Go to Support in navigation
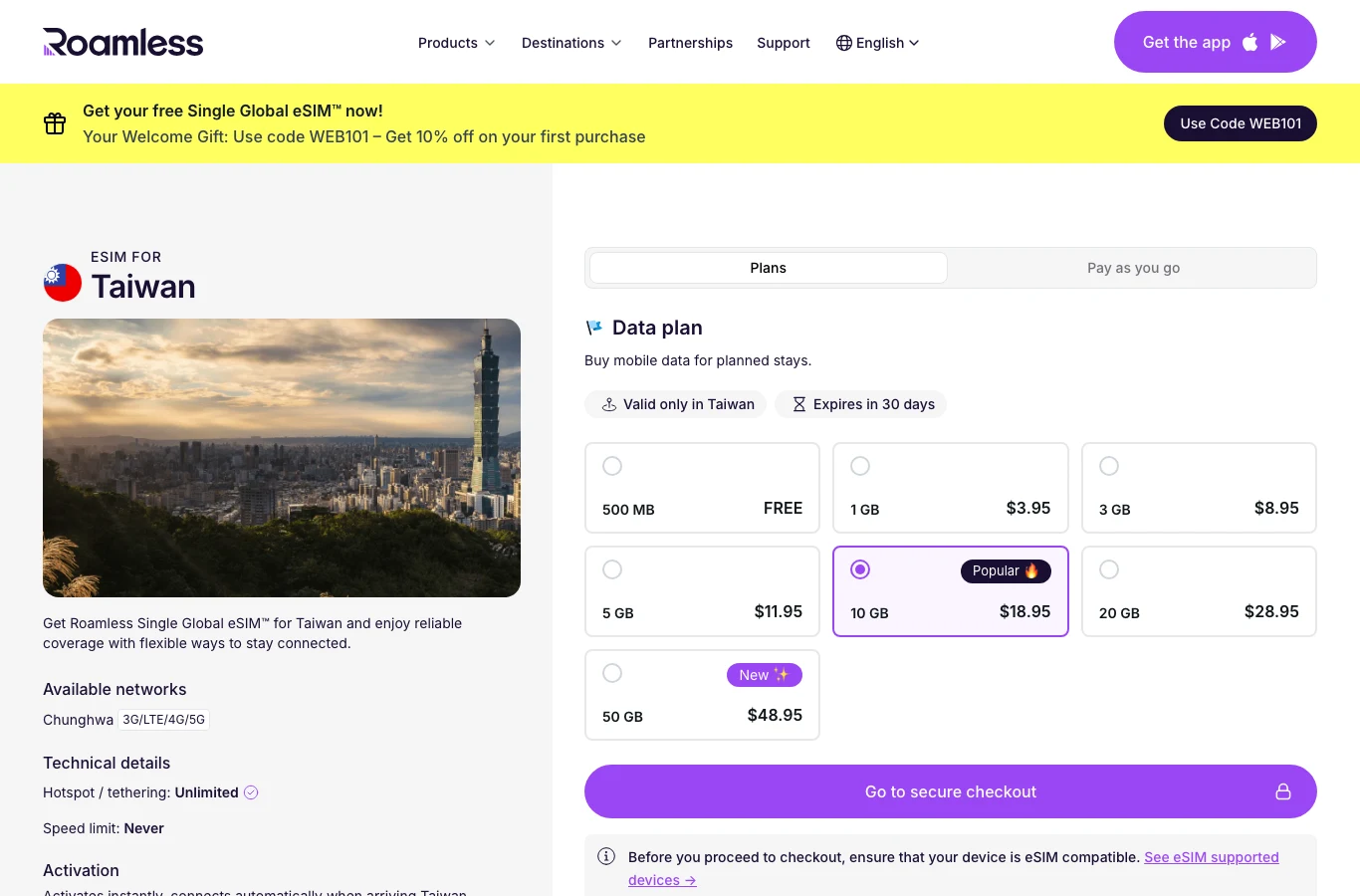1360x896 pixels. click(784, 43)
